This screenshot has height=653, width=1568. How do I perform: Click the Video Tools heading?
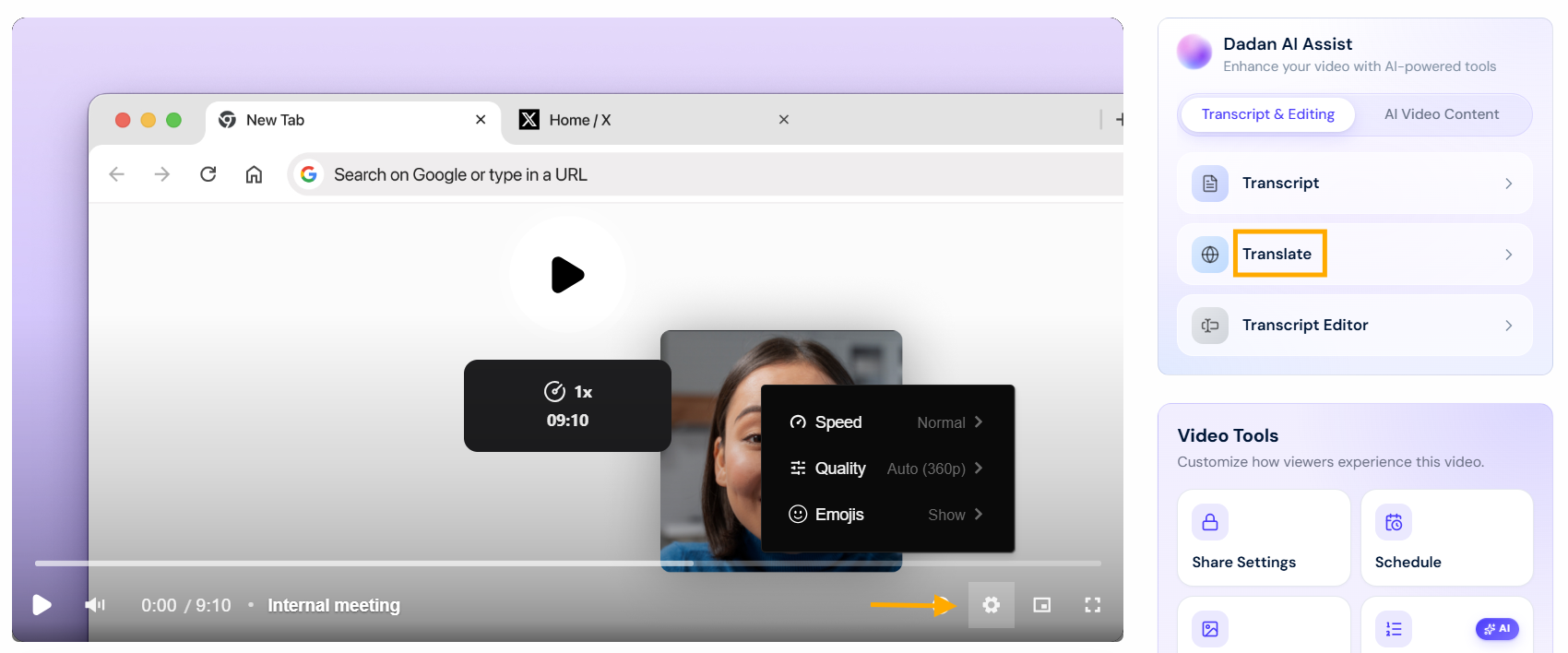pos(1228,436)
